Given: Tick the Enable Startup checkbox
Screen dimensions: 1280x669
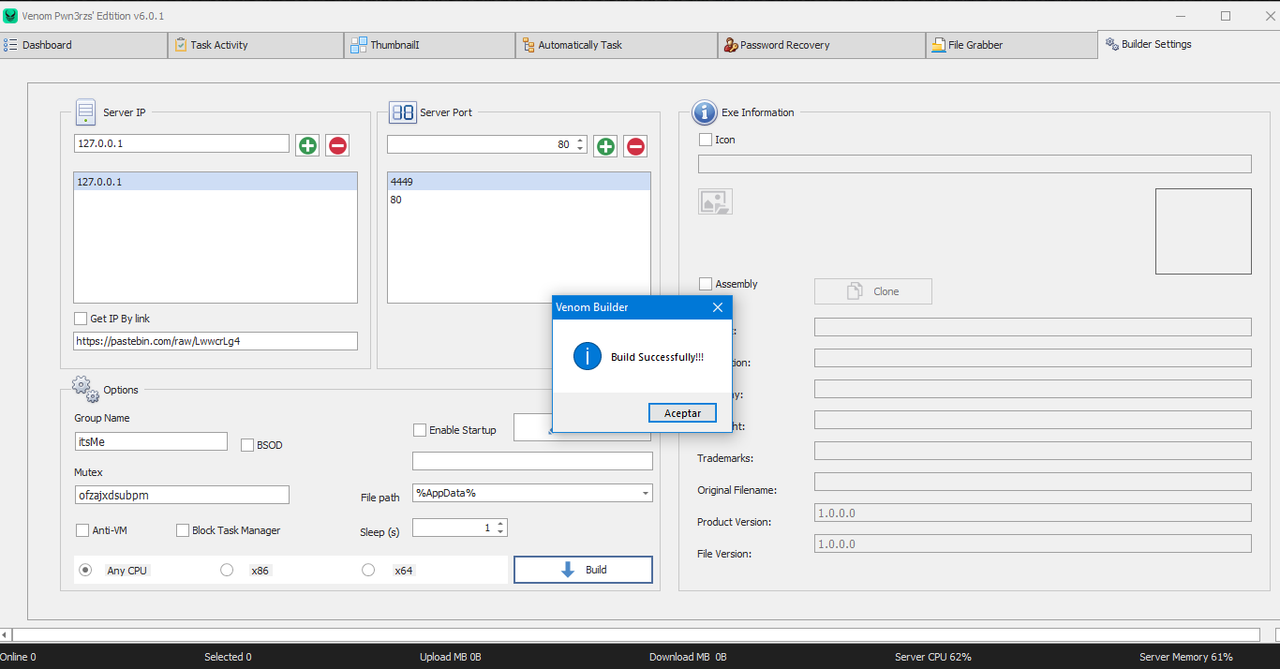Looking at the screenshot, I should tap(420, 430).
